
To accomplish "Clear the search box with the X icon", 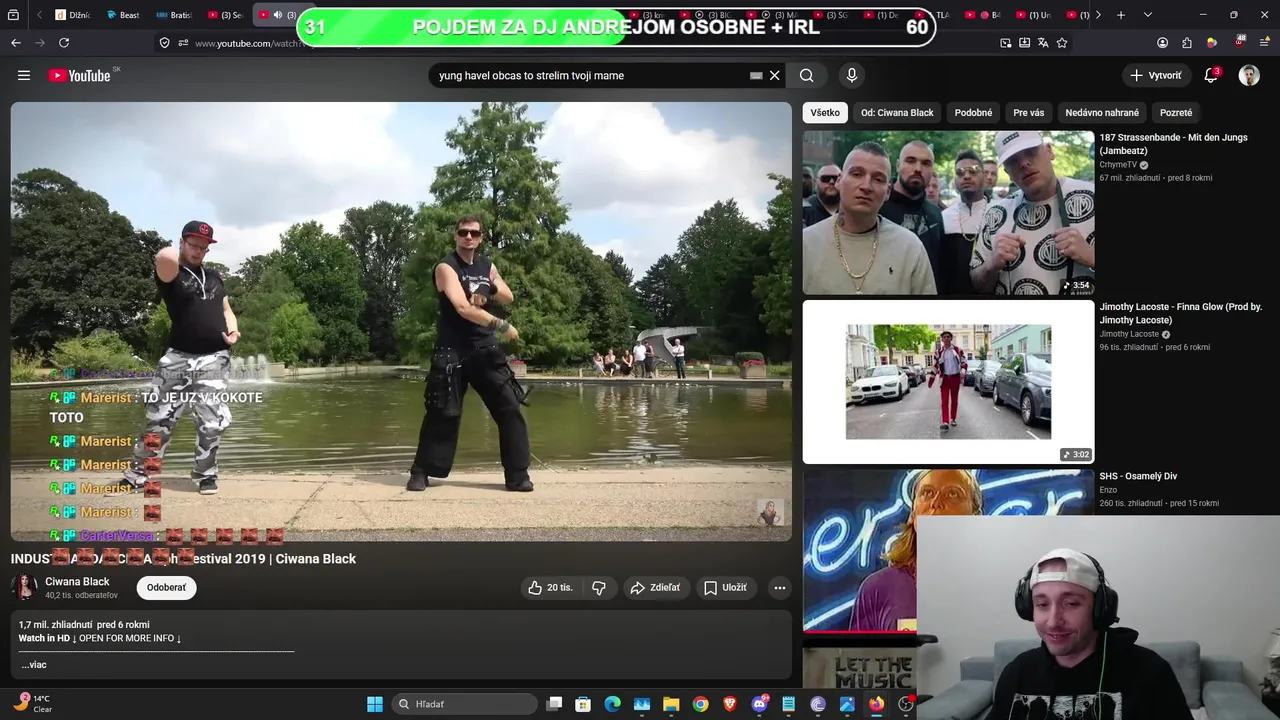I will (774, 75).
